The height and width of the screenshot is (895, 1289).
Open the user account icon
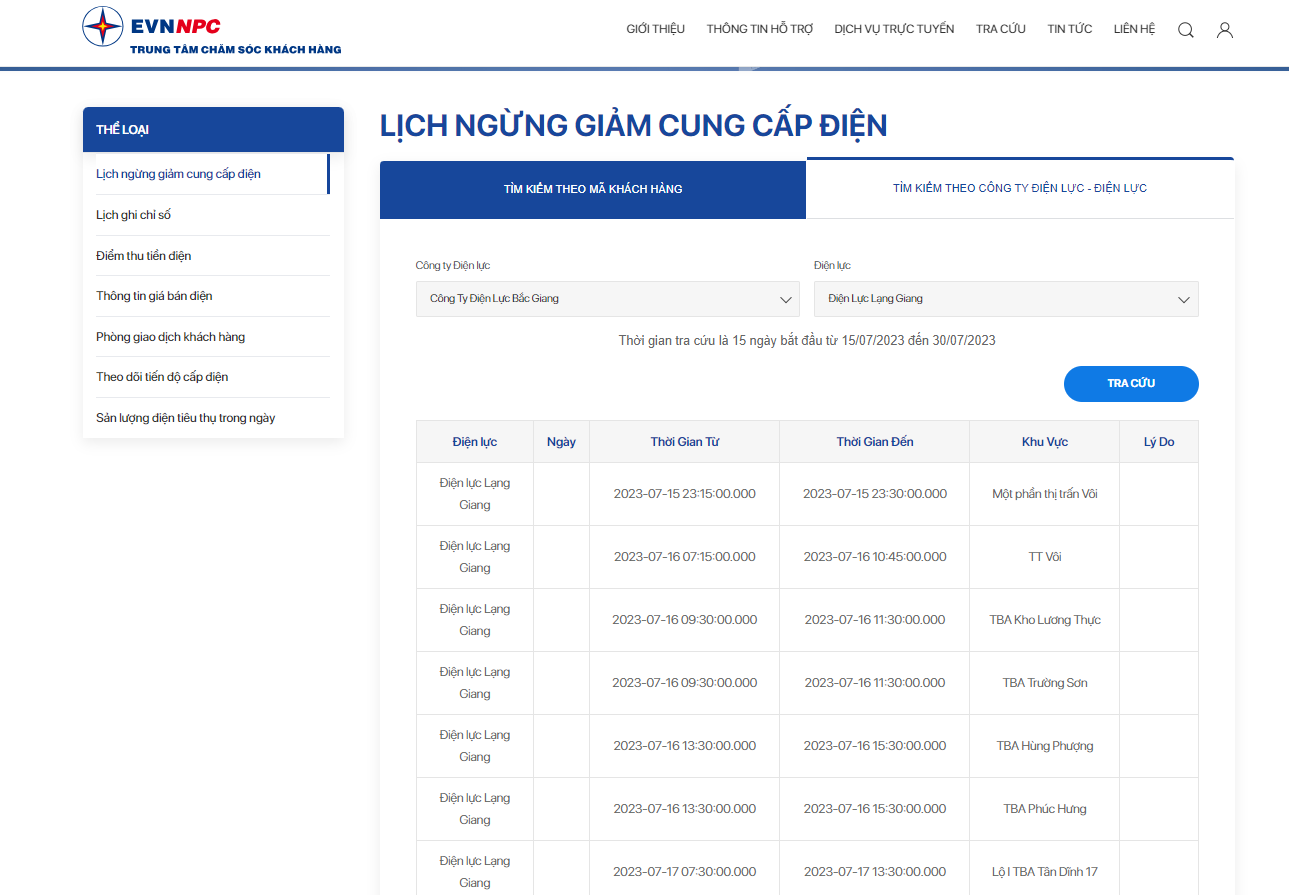[x=1225, y=30]
